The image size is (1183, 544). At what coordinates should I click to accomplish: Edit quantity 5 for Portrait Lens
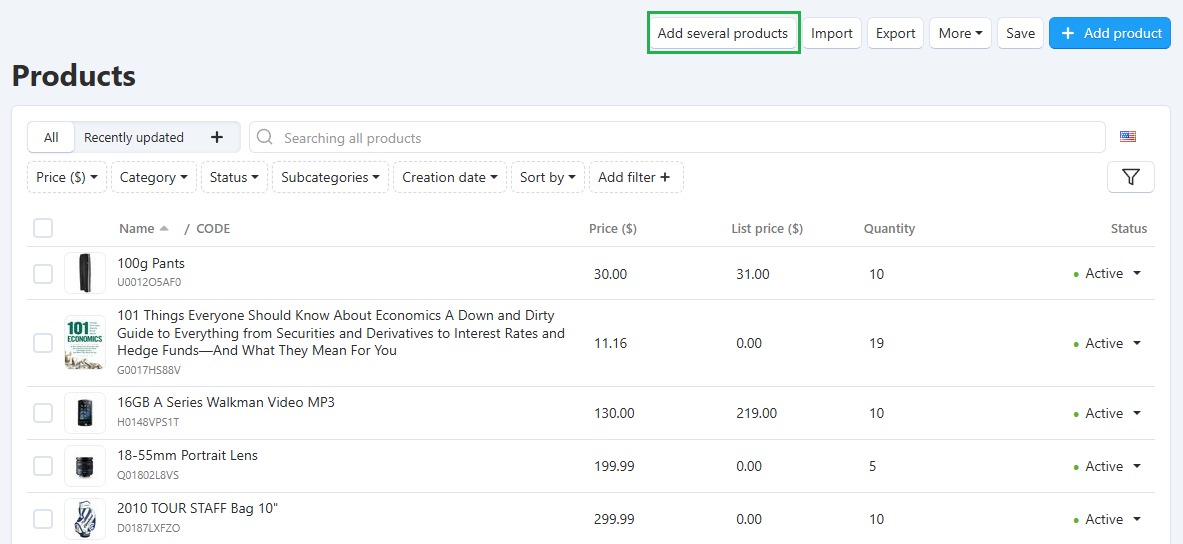coord(872,466)
